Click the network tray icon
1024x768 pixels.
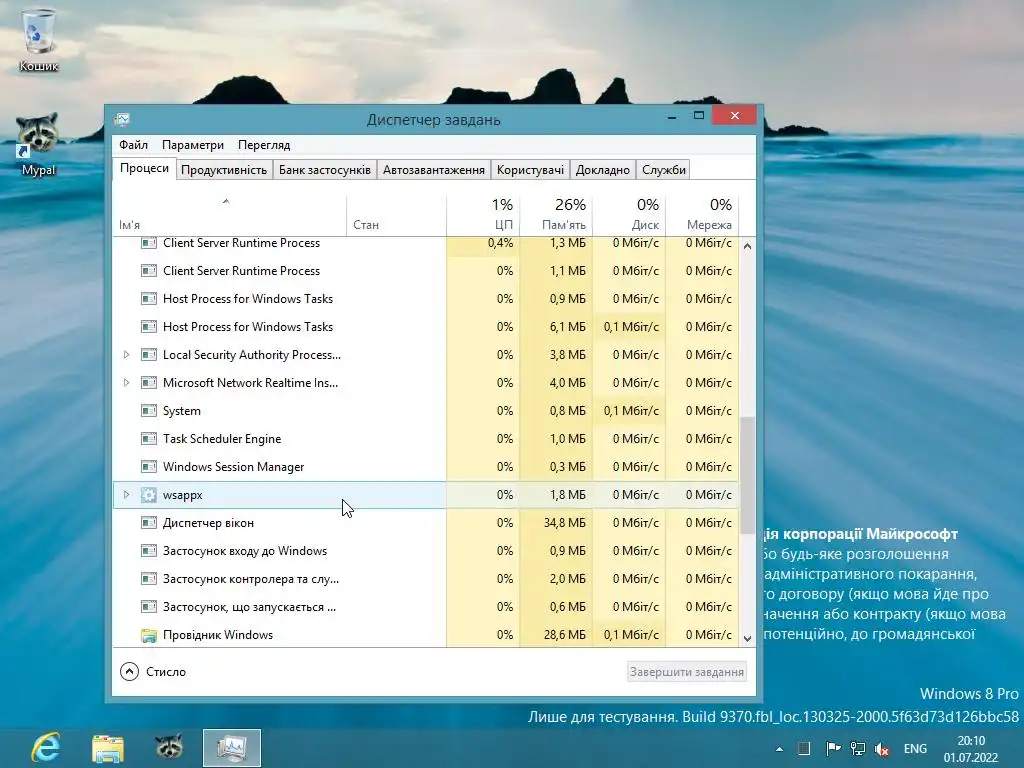click(x=858, y=749)
